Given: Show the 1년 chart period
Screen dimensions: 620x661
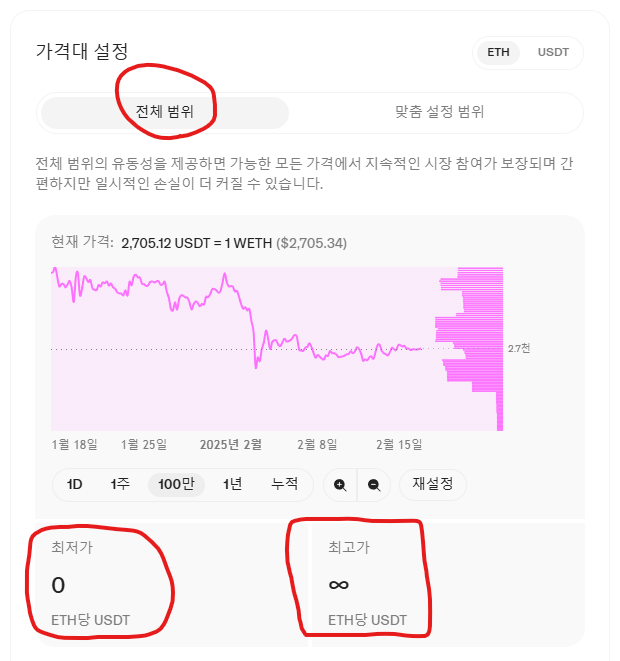Looking at the screenshot, I should [x=233, y=484].
